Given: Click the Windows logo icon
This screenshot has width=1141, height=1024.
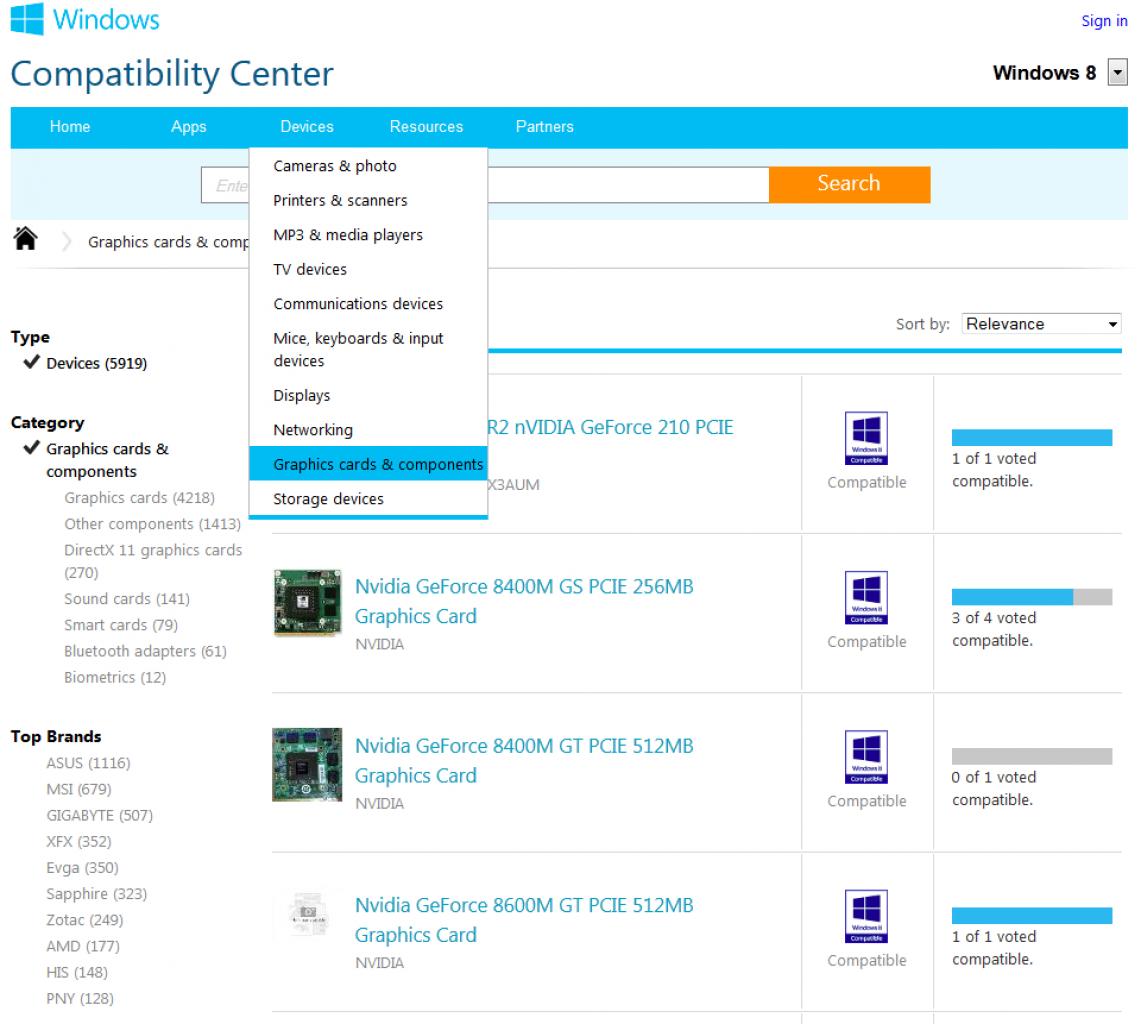Looking at the screenshot, I should click(x=27, y=18).
